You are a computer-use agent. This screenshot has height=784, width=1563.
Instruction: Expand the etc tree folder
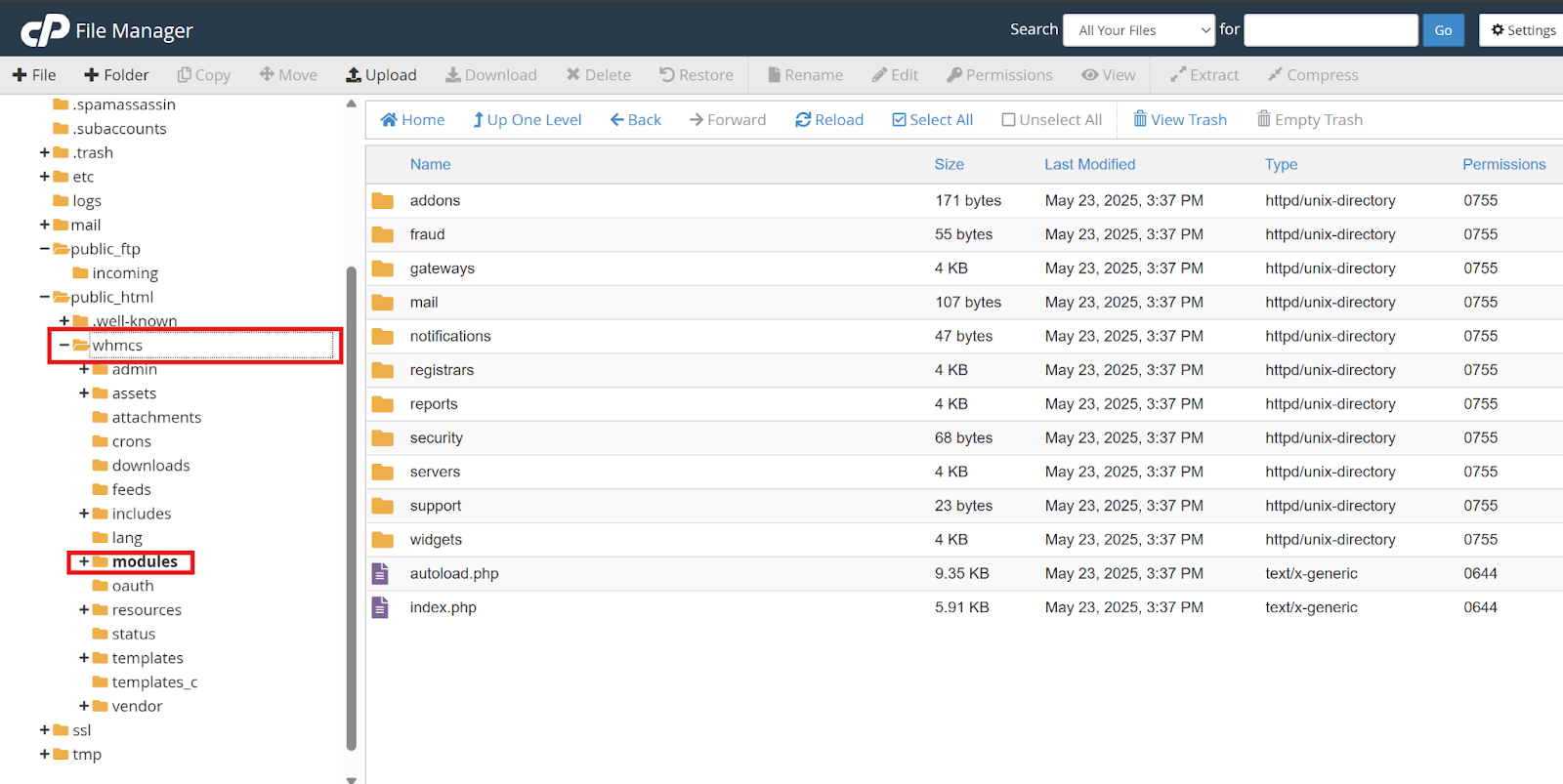(x=45, y=177)
